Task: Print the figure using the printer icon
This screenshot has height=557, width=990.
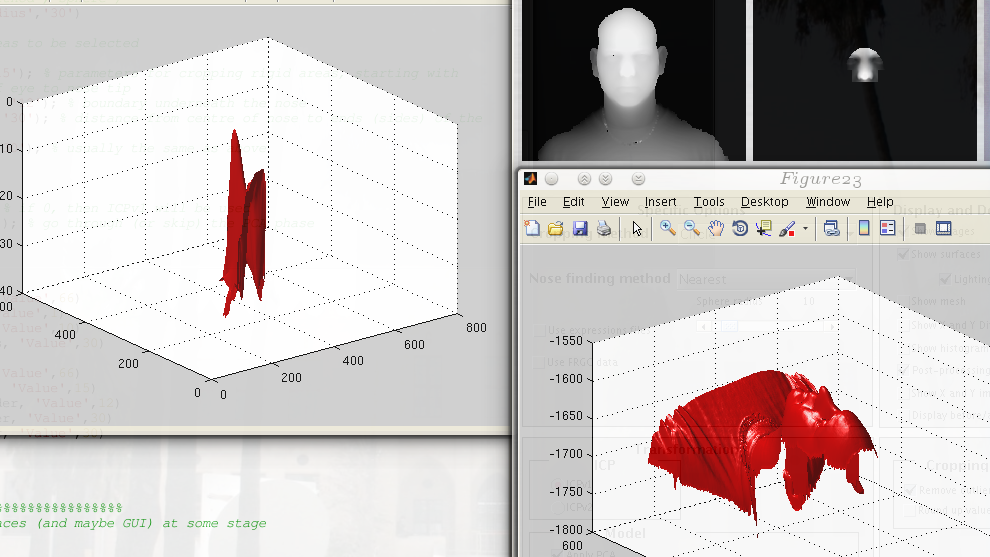Action: click(604, 229)
